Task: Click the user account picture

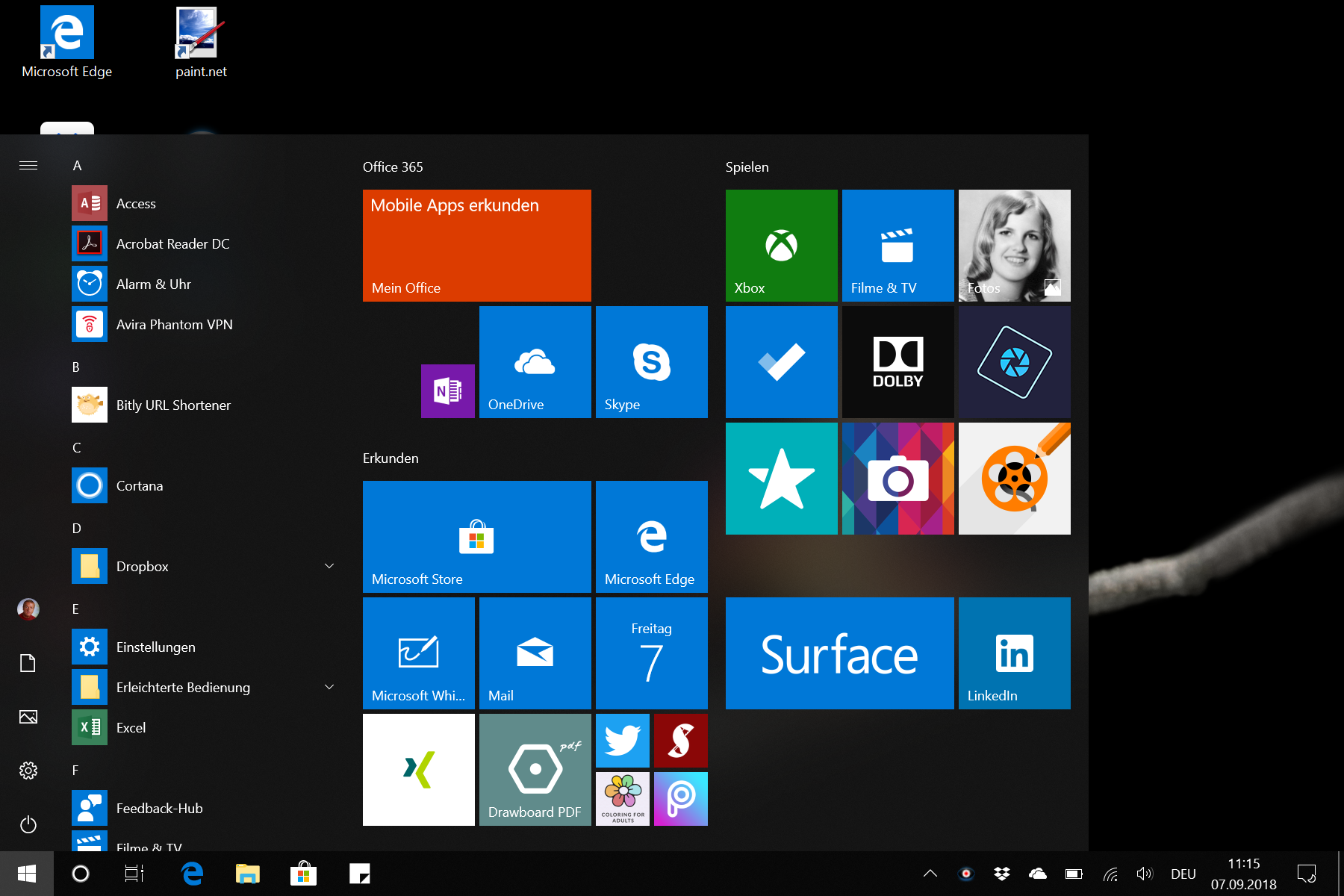Action: coord(28,609)
